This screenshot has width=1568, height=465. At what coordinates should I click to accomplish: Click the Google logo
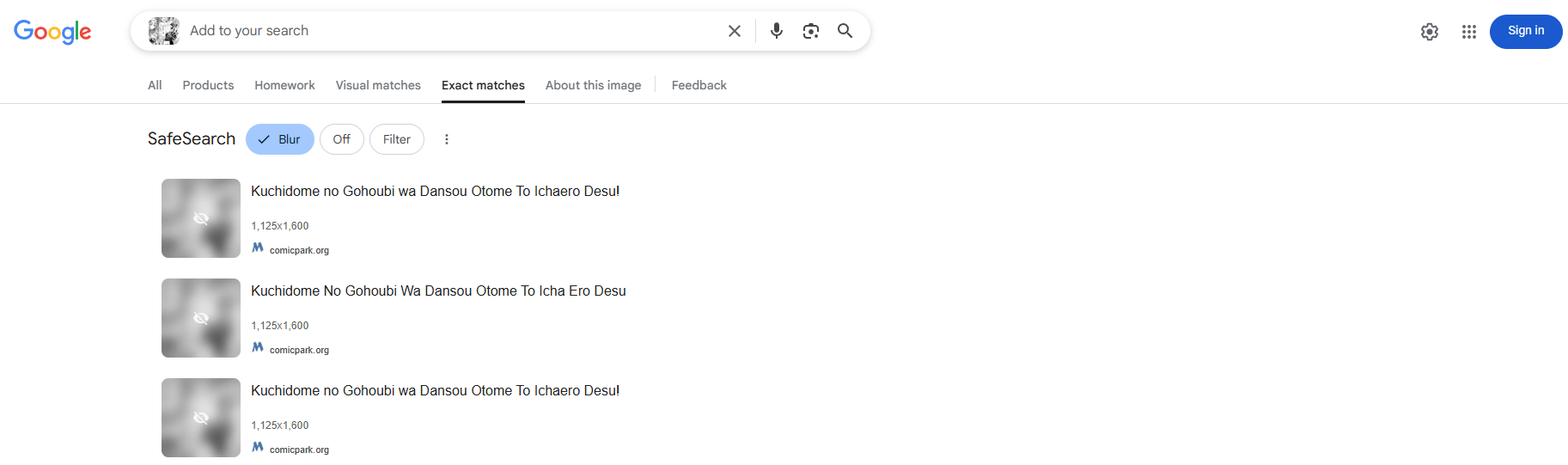[x=52, y=32]
